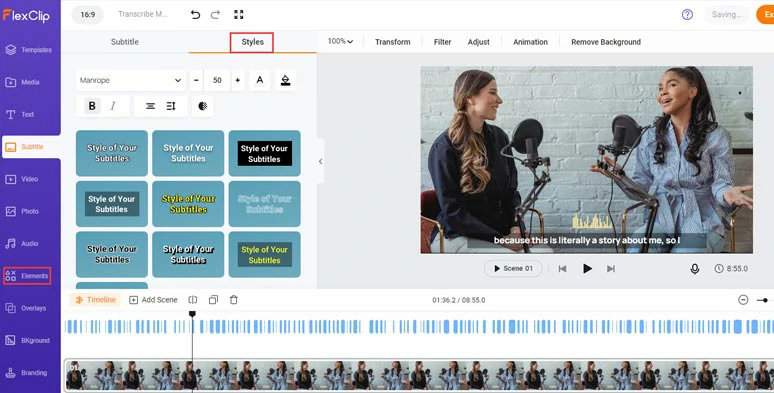Play Scene 01
This screenshot has height=393, width=774.
pos(513,269)
